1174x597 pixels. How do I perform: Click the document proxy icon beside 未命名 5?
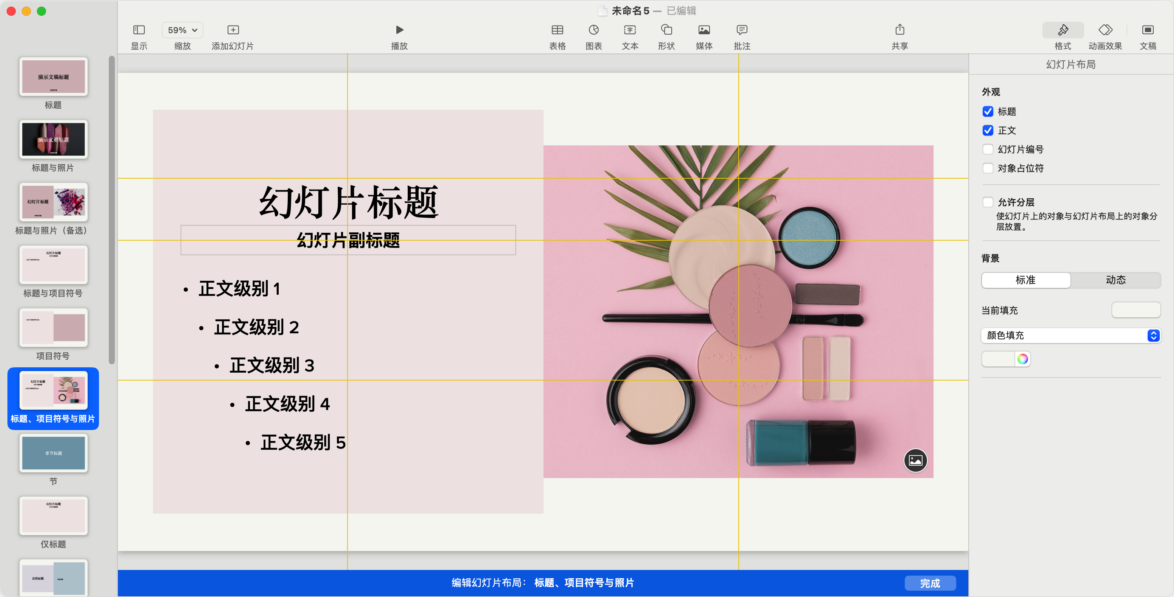(603, 10)
